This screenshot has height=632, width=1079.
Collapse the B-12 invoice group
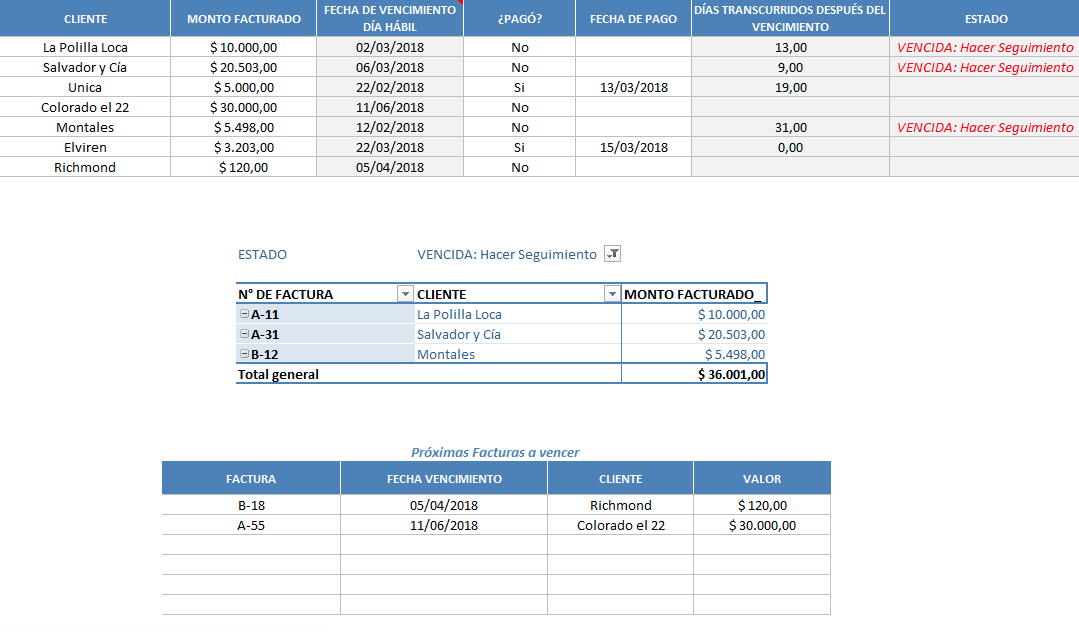[x=242, y=353]
